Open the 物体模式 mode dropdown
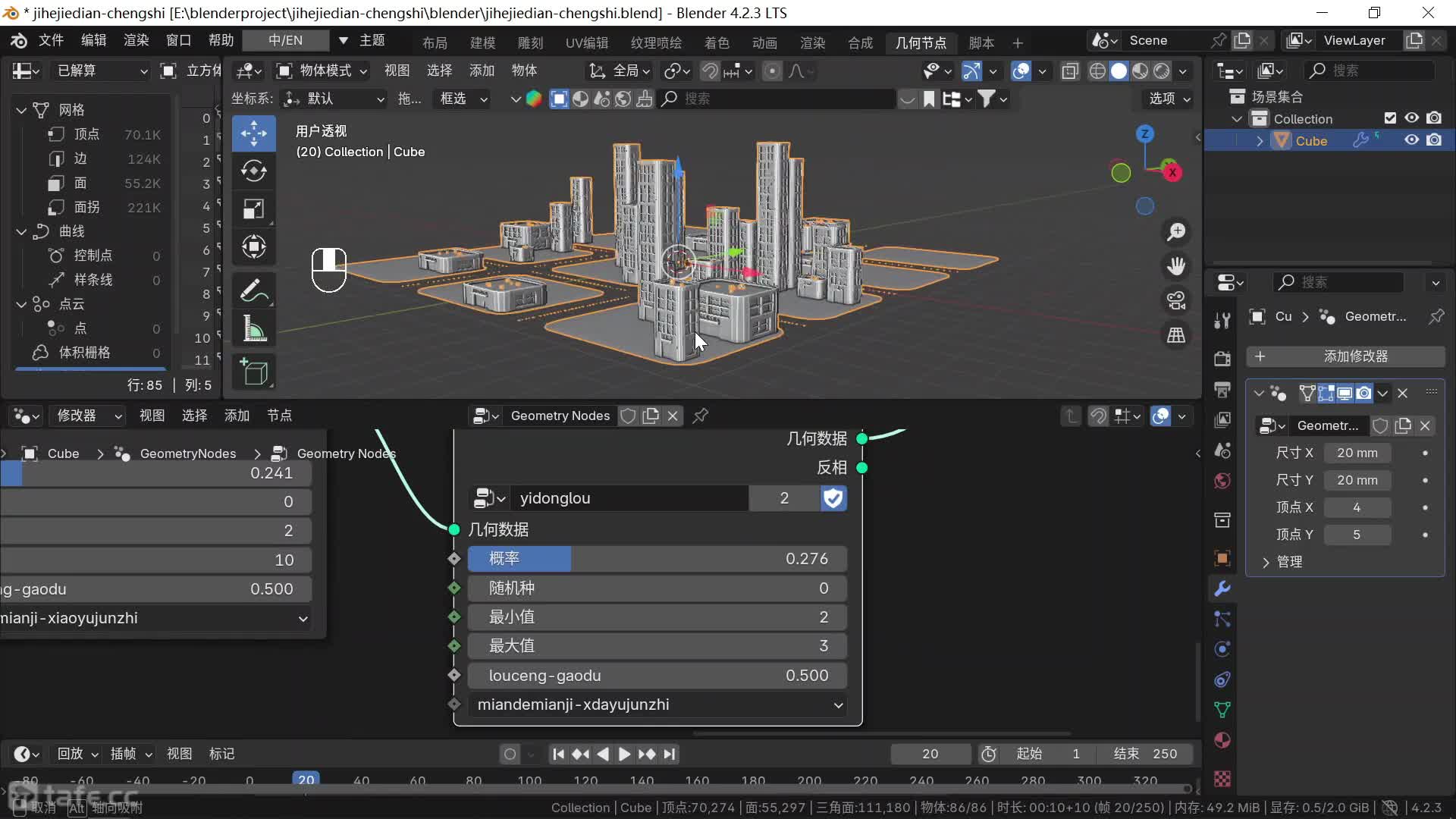This screenshot has width=1456, height=819. pyautogui.click(x=322, y=71)
